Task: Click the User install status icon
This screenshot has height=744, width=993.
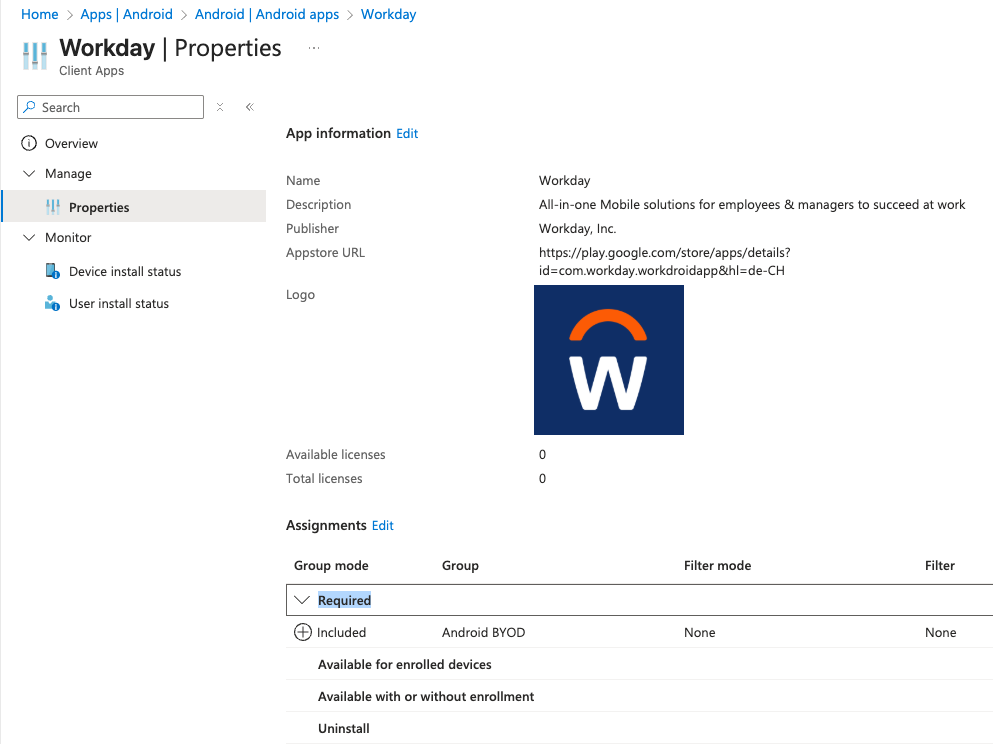Action: (52, 303)
